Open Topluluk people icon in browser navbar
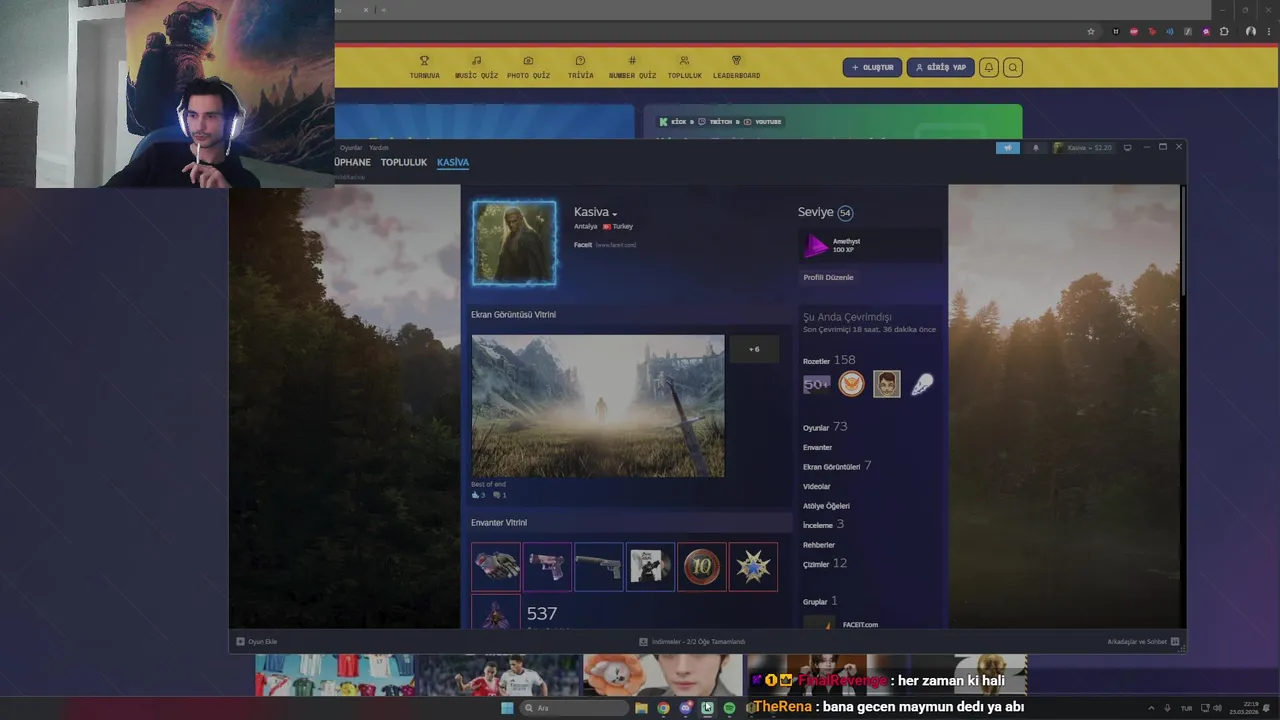1280x720 pixels. 684,61
